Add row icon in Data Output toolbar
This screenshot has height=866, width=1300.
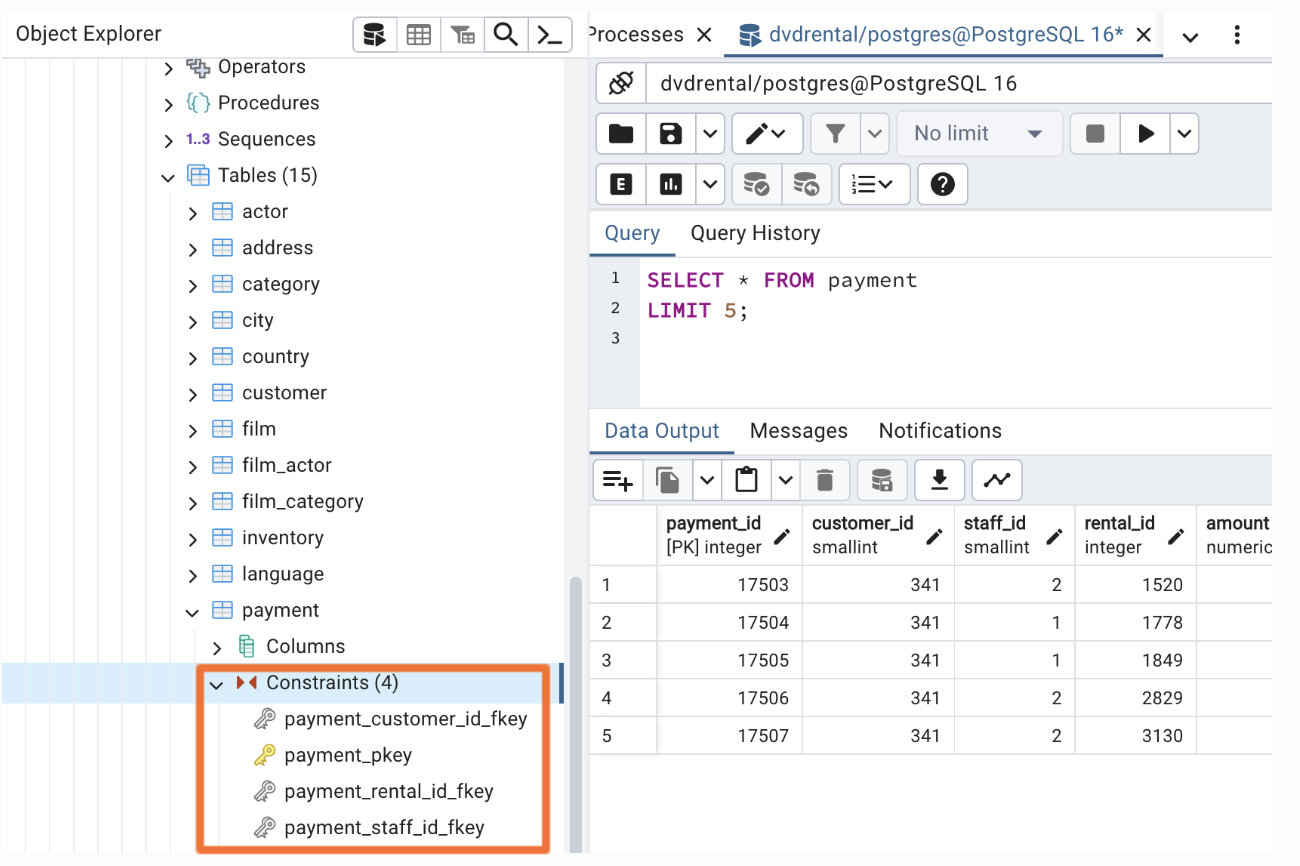pyautogui.click(x=618, y=481)
